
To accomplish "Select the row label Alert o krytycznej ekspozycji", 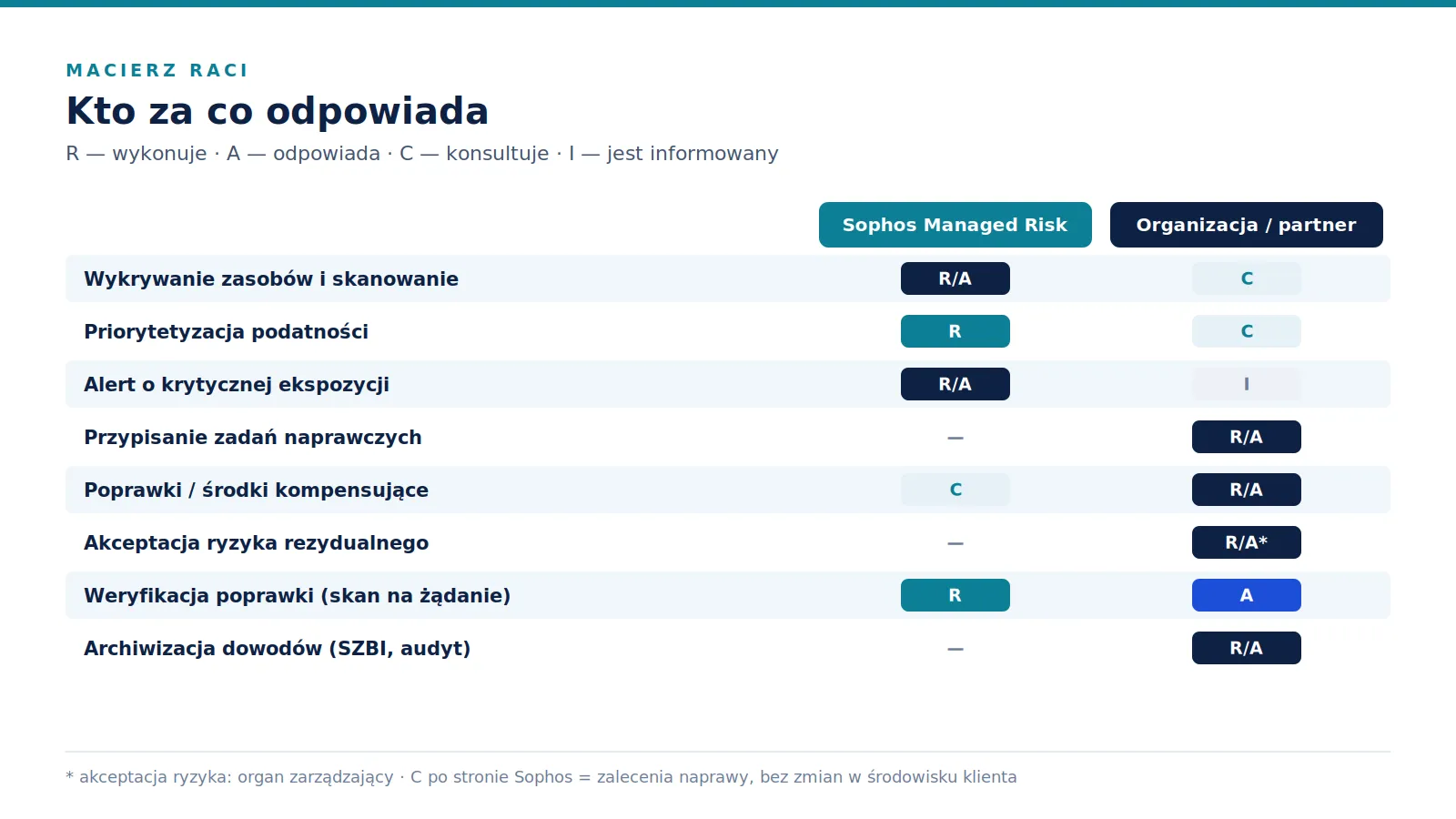I will pos(237,384).
